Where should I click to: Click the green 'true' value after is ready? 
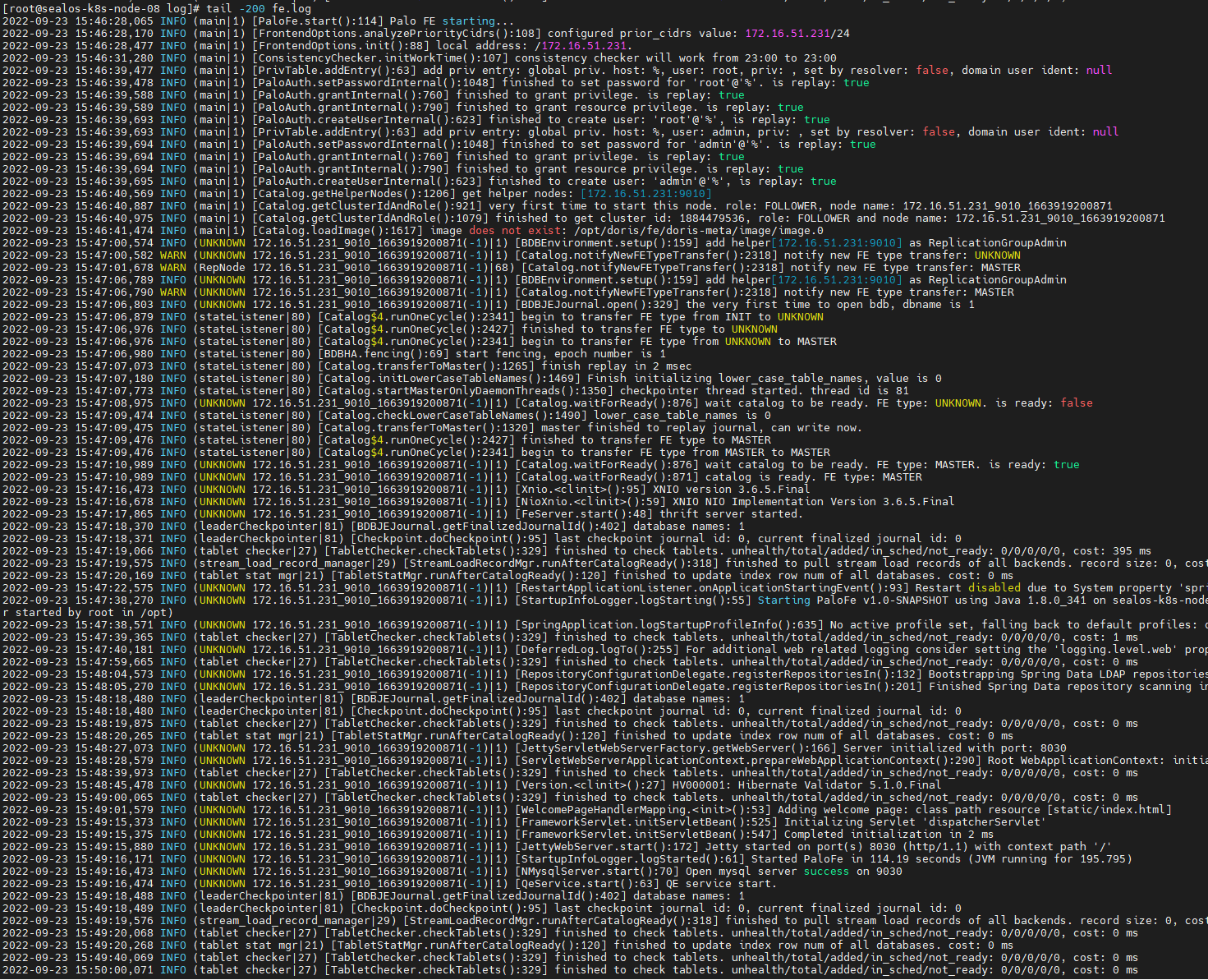click(x=1066, y=464)
